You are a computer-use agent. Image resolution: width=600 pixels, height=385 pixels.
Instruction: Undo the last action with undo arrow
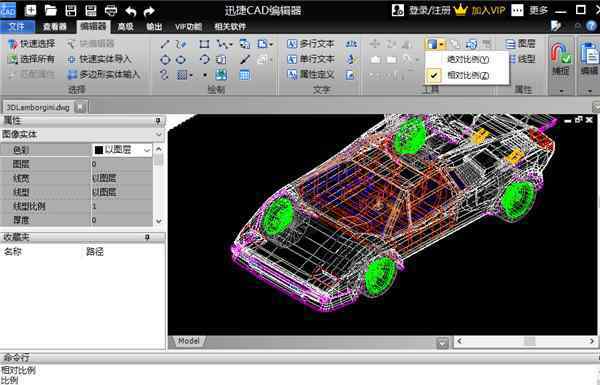pyautogui.click(x=131, y=11)
